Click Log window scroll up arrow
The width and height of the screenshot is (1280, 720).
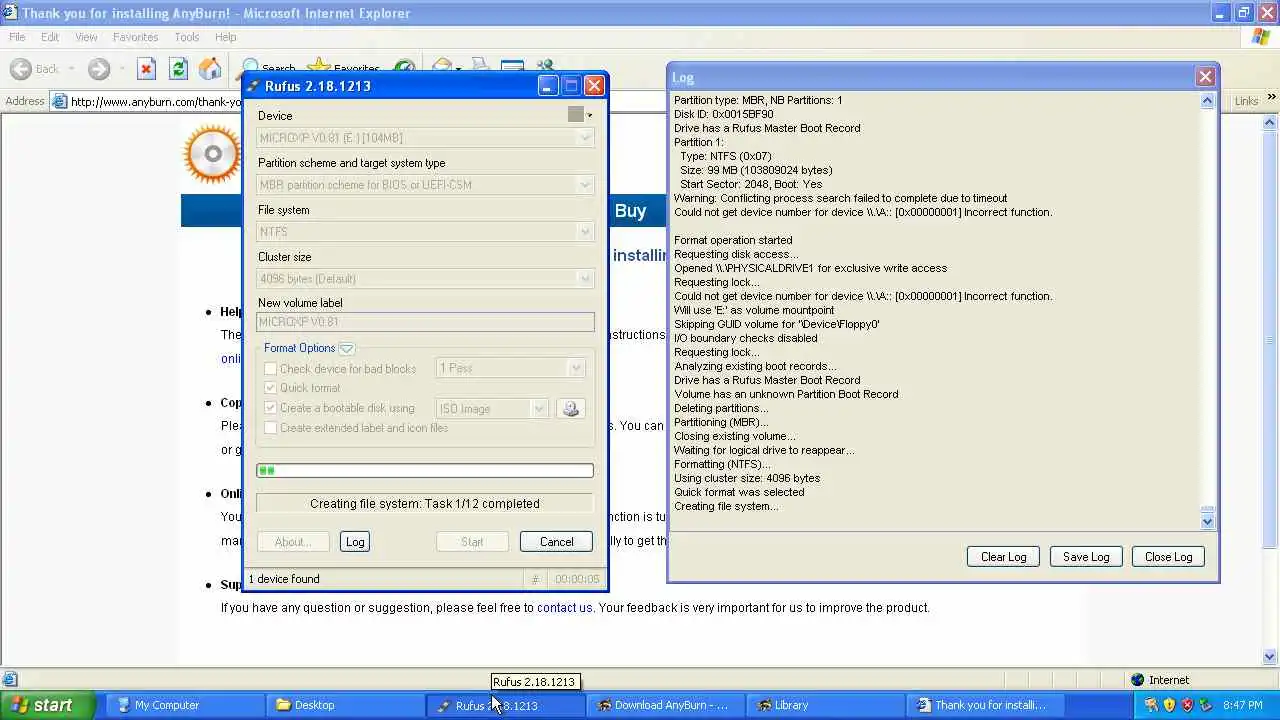(x=1207, y=101)
